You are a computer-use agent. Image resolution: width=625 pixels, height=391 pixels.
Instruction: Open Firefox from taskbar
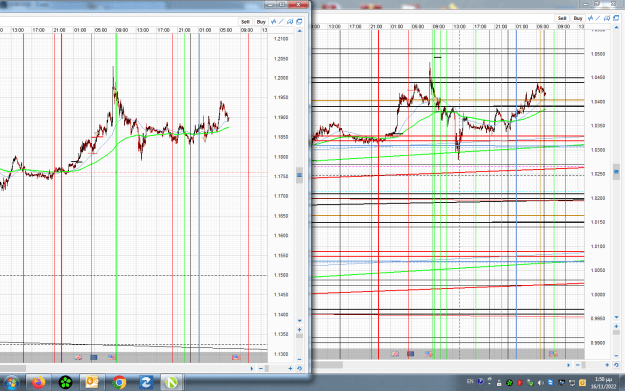[x=39, y=383]
